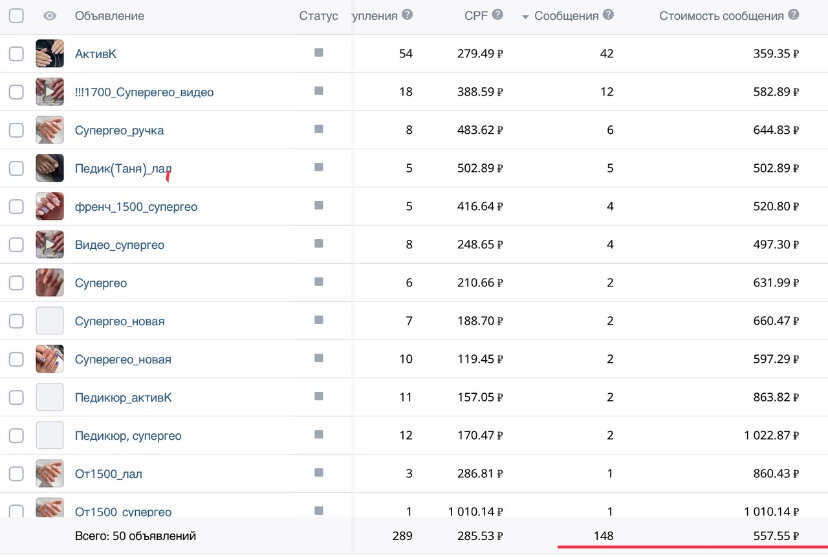Image resolution: width=828 pixels, height=557 pixels.
Task: Toggle status square of Суперегео_новая ad
Action: pyautogui.click(x=318, y=358)
